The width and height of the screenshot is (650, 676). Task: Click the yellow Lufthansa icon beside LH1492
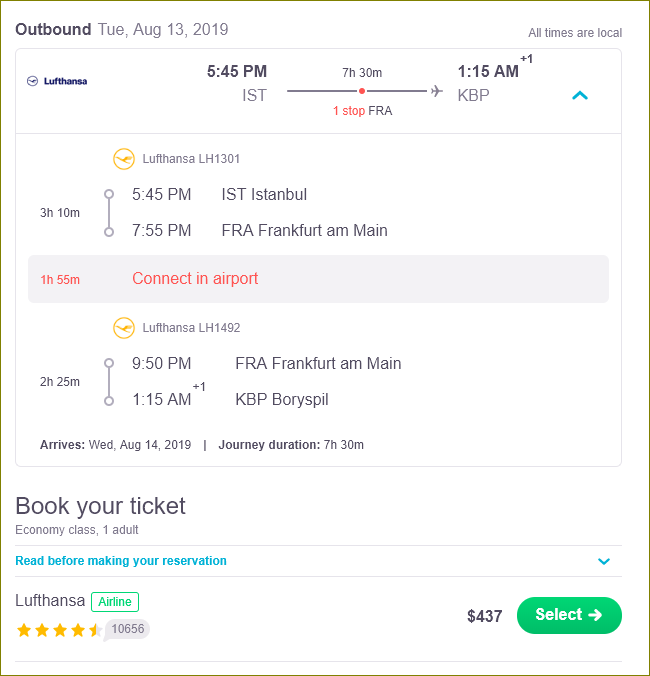click(124, 328)
